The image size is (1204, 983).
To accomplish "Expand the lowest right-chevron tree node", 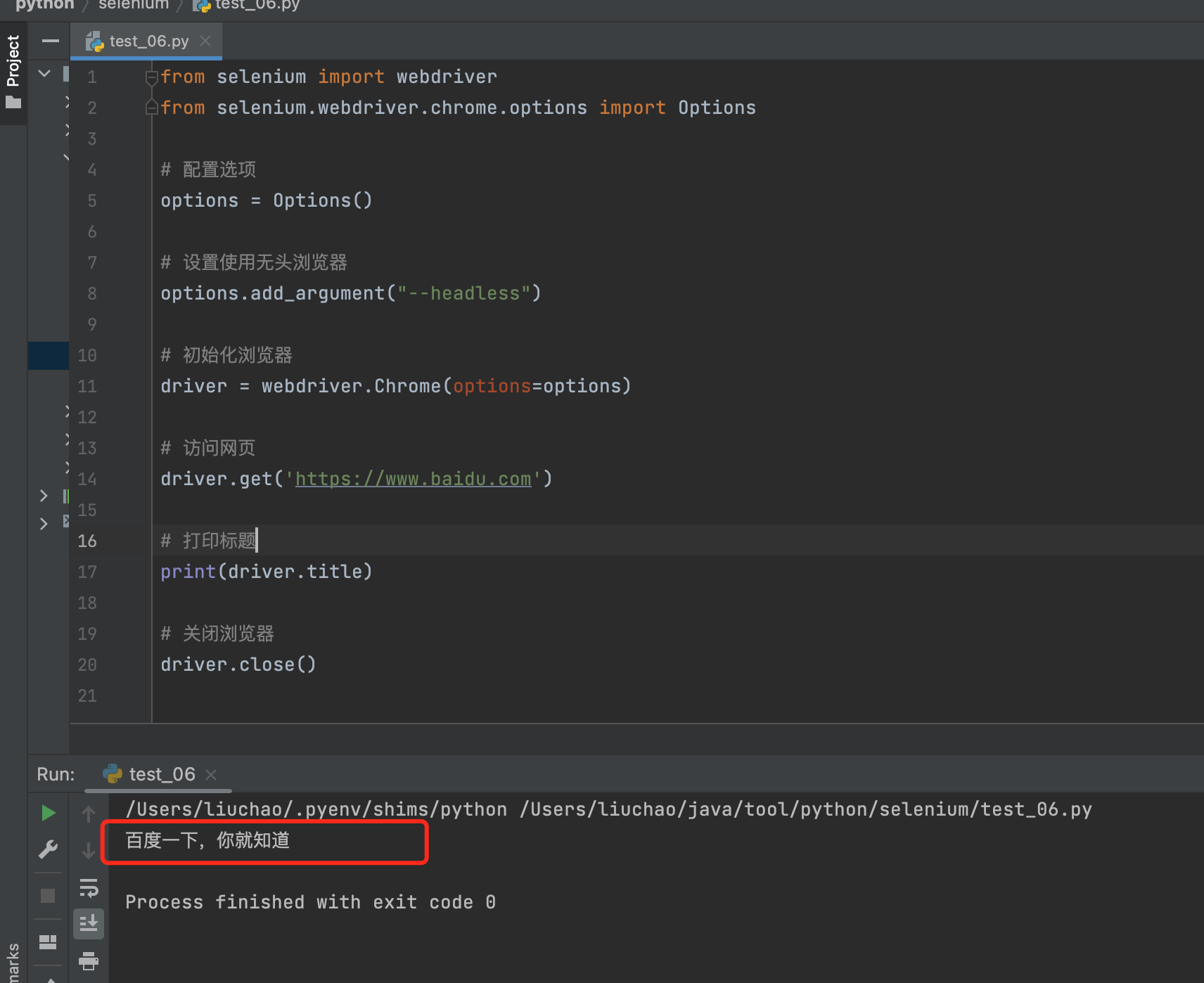I will (x=44, y=523).
